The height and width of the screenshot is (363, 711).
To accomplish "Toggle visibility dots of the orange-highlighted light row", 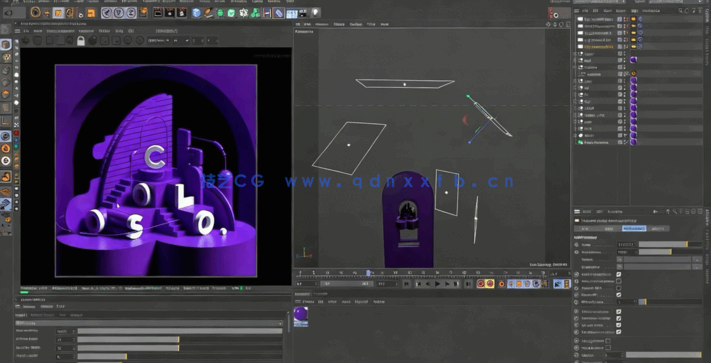I will (x=626, y=46).
